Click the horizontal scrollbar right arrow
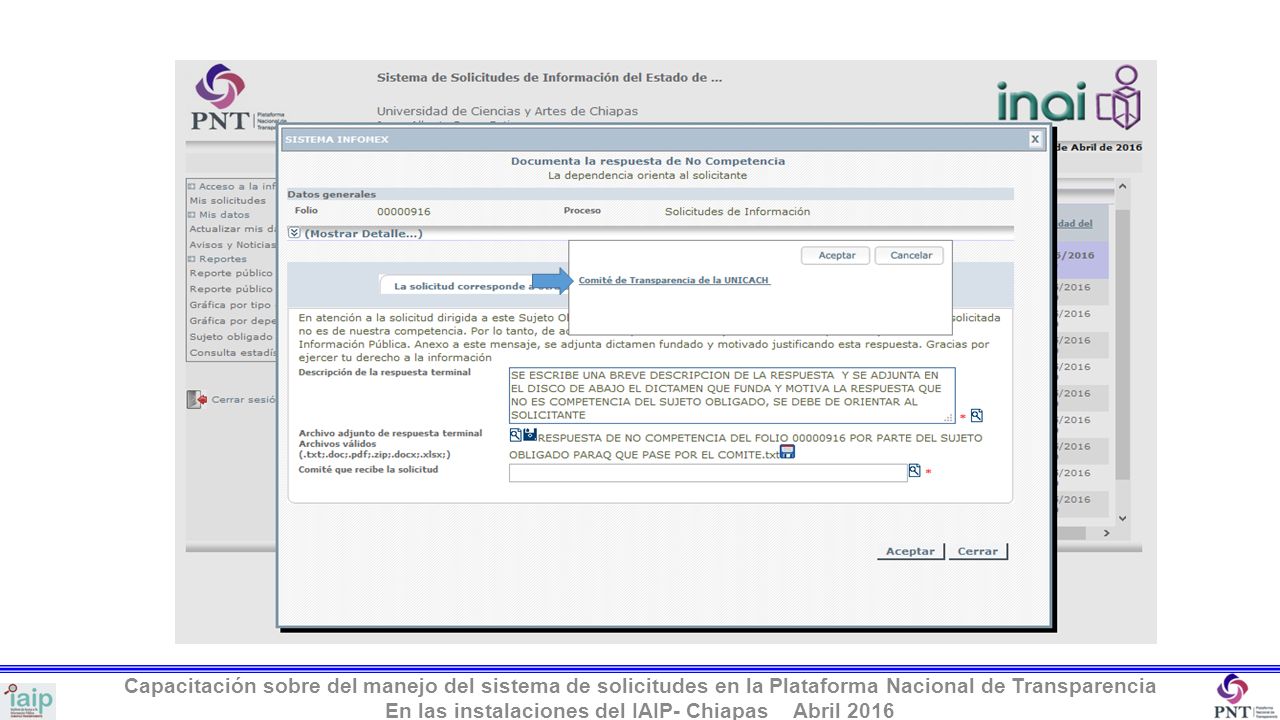Screen dimensions: 1280x720 click(1106, 534)
